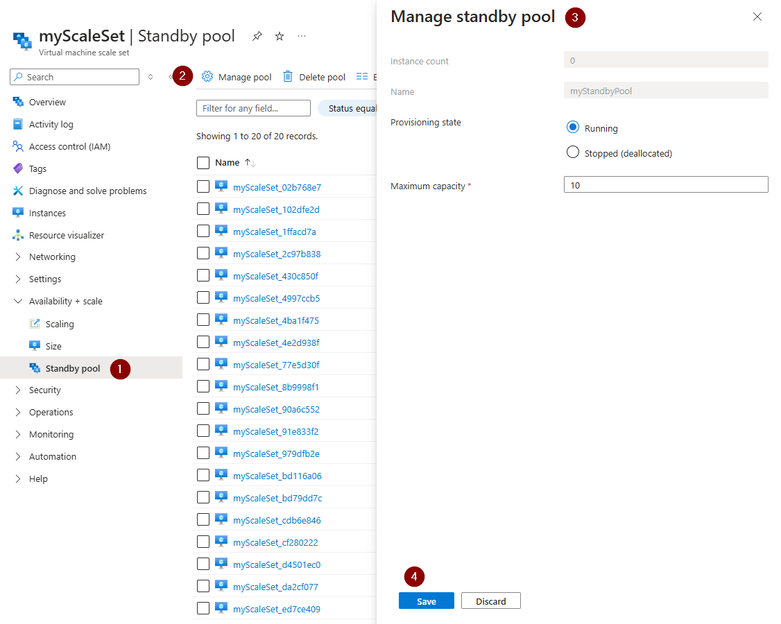The image size is (781, 624).
Task: Open Activity log in the sidebar
Action: coord(51,124)
